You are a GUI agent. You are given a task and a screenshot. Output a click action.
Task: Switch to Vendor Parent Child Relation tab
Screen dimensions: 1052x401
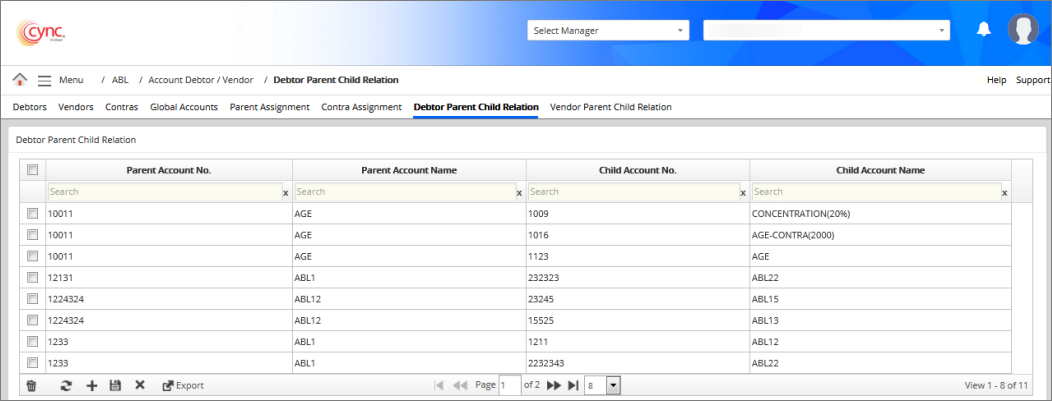coord(610,106)
